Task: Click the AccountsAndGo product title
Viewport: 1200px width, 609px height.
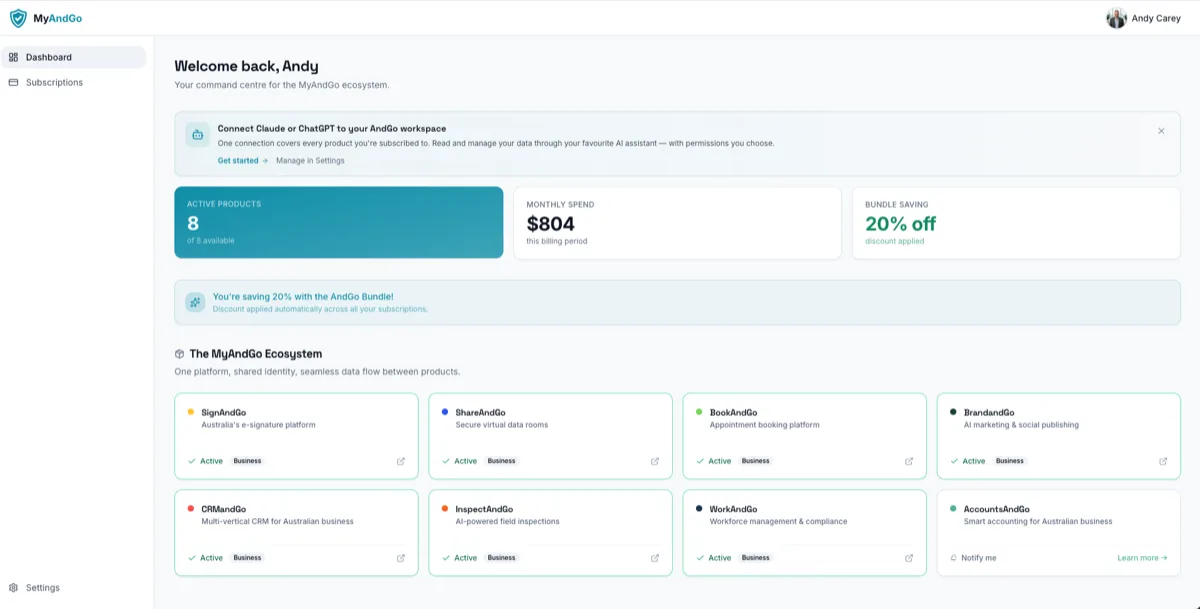Action: [996, 509]
